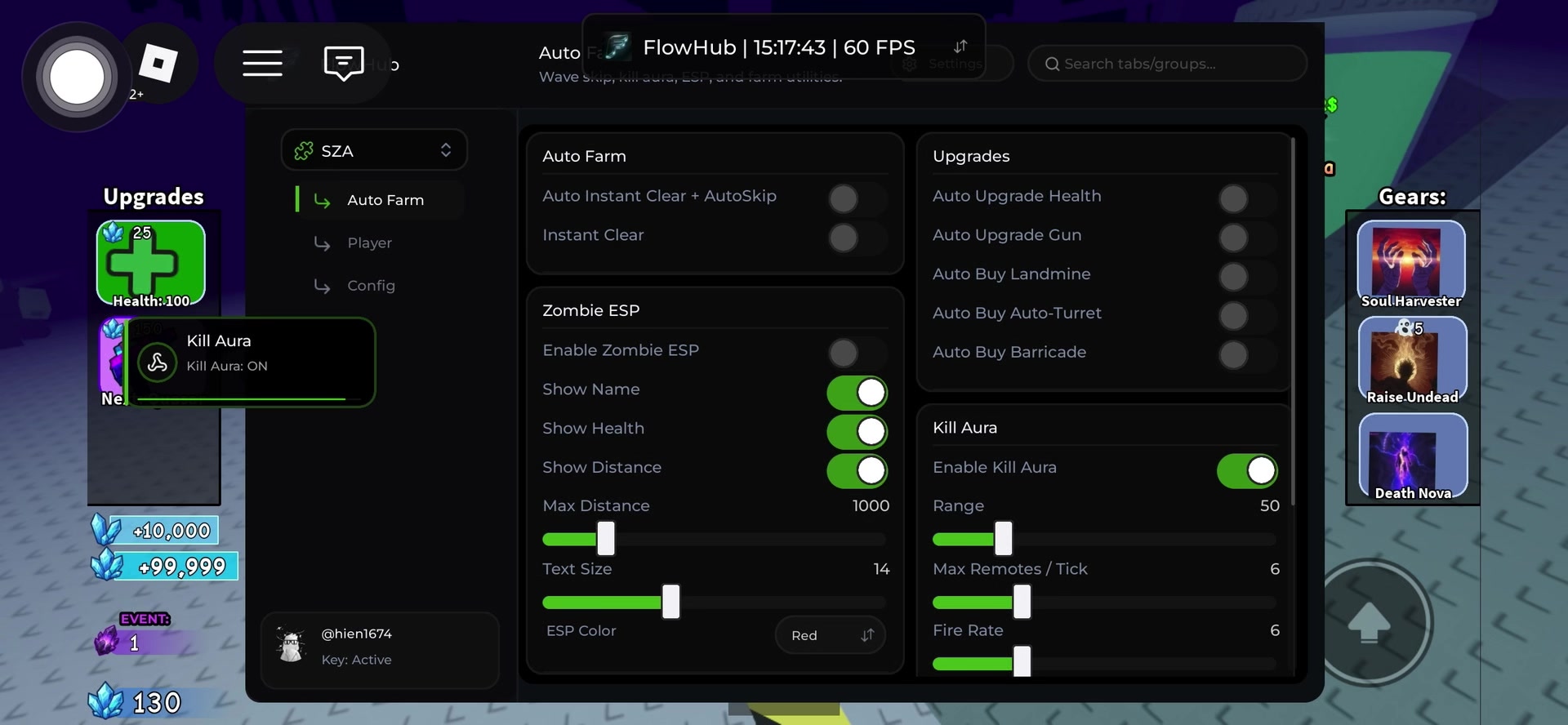Click the Text Size slider handle
Screen dimensions: 1568x725
670,602
